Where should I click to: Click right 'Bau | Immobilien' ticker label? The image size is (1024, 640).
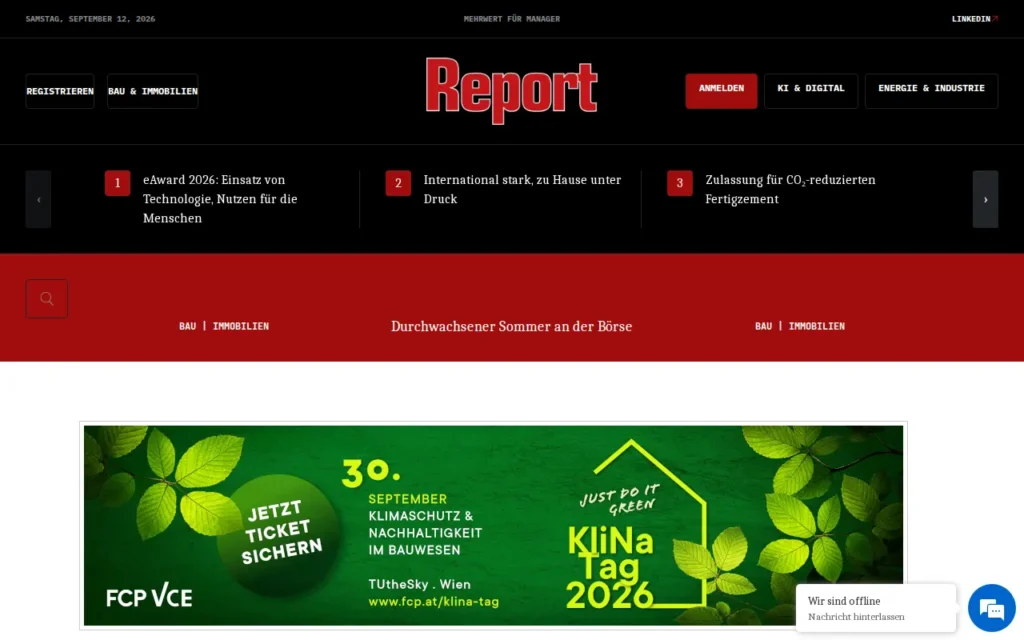point(800,326)
